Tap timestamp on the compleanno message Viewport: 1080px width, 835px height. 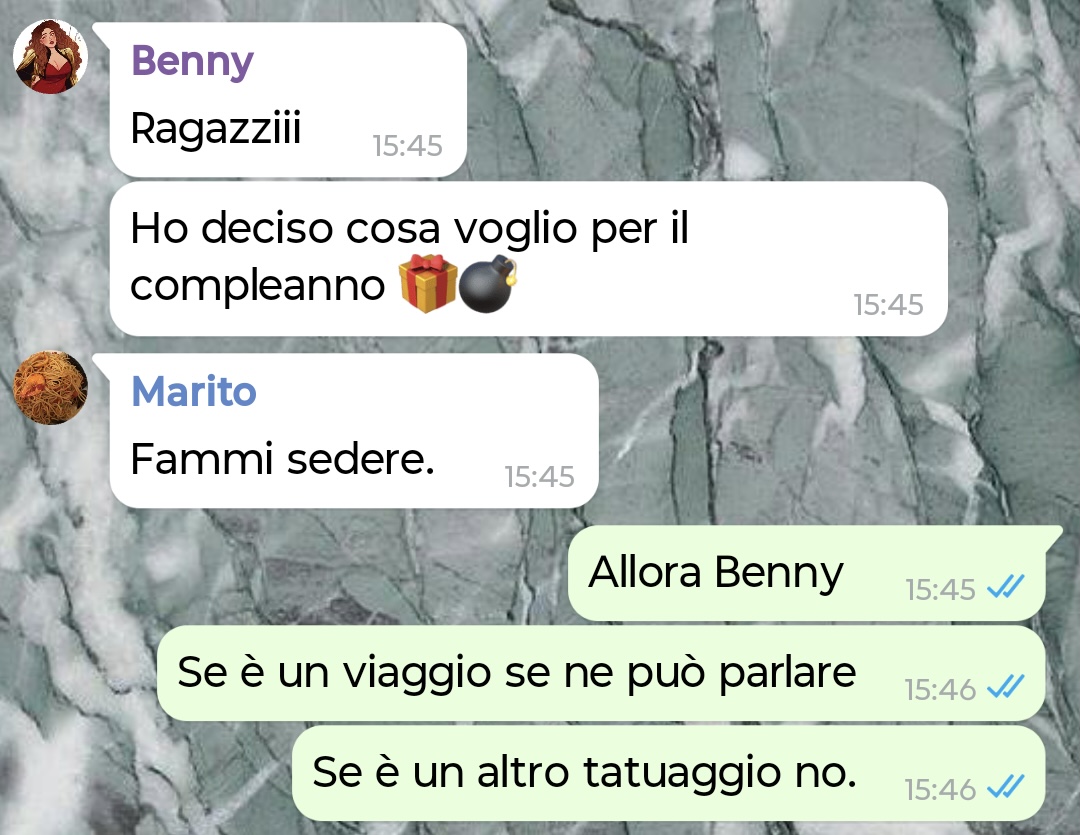888,305
